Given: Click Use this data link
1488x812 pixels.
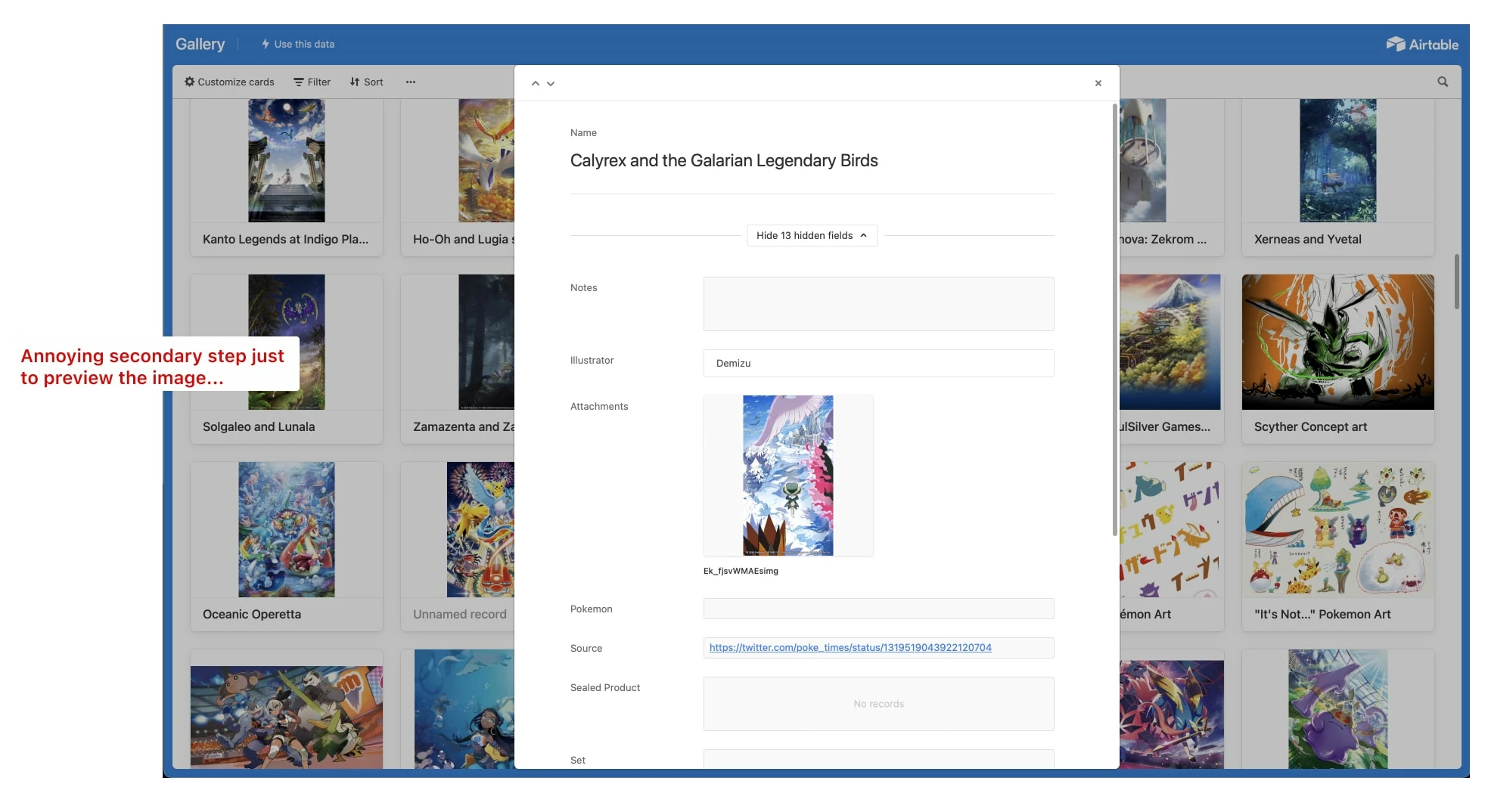Looking at the screenshot, I should (x=297, y=44).
